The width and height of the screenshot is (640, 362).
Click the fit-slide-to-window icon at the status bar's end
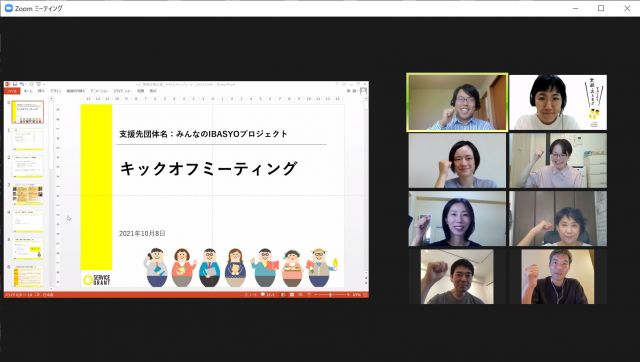(x=365, y=295)
